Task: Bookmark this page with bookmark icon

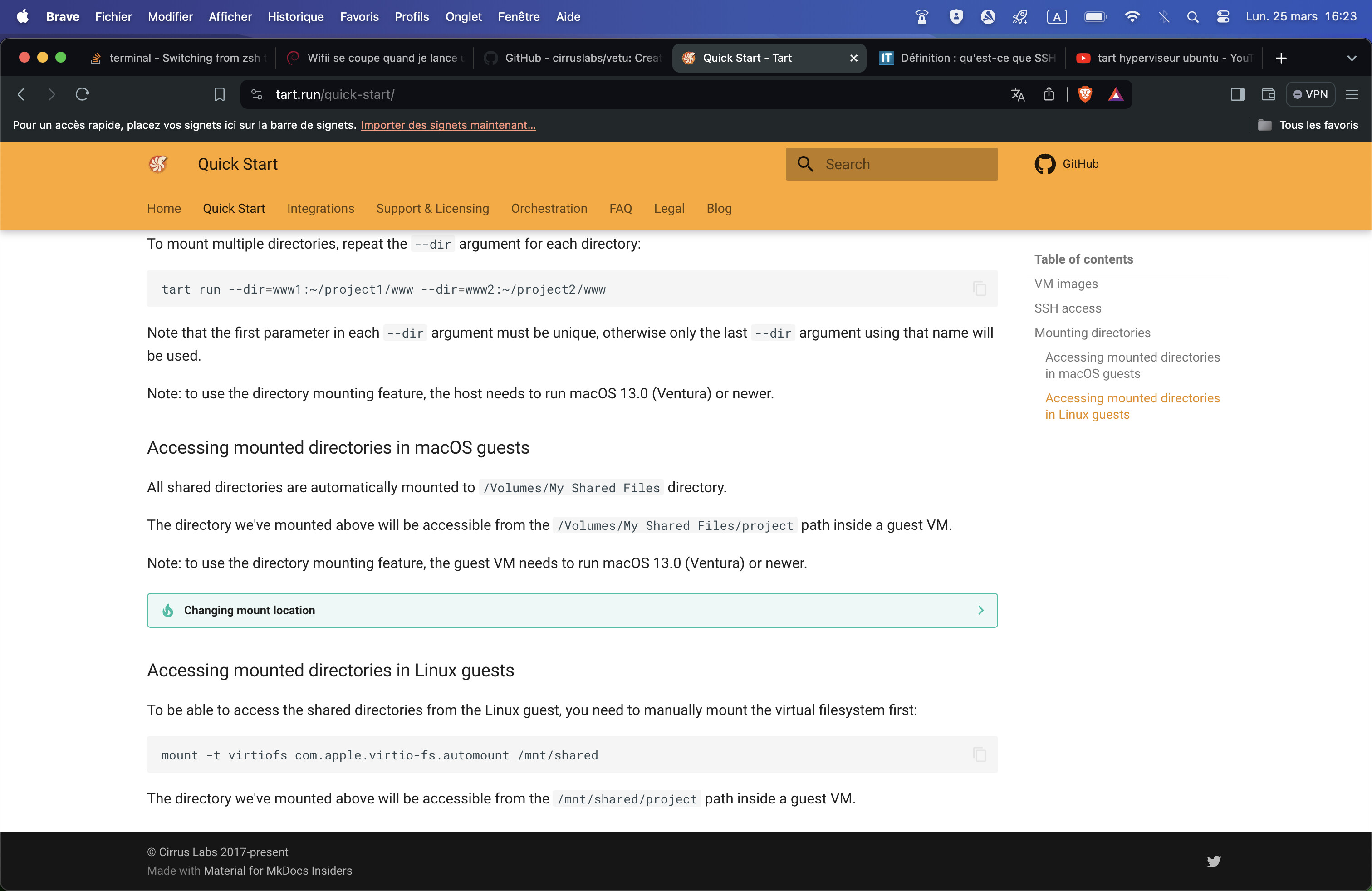Action: [x=219, y=94]
